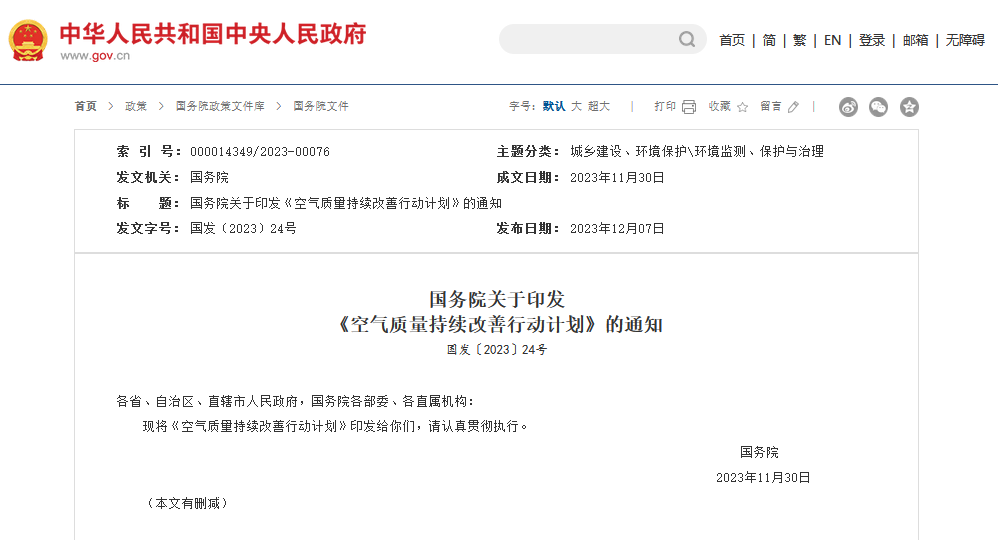The width and height of the screenshot is (998, 540).
Task: Share the page to Weibo
Action: pyautogui.click(x=848, y=107)
